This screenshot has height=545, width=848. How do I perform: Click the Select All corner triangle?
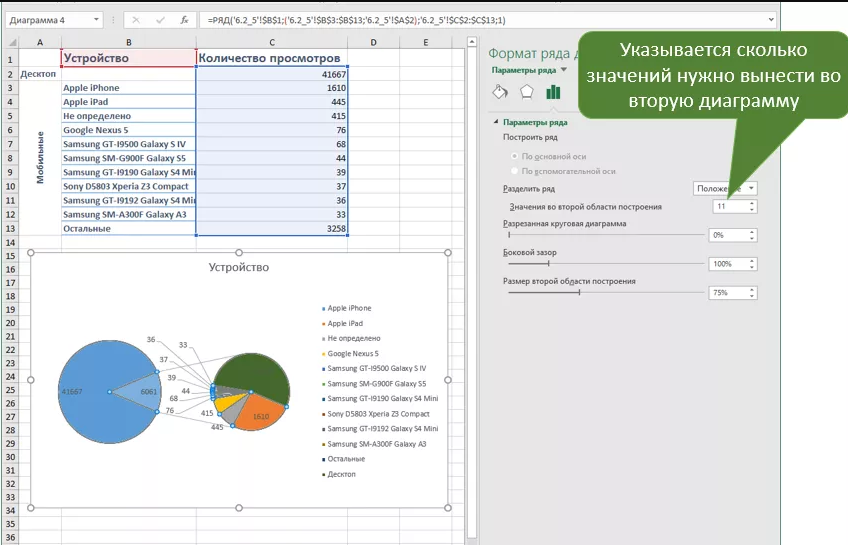[12, 42]
